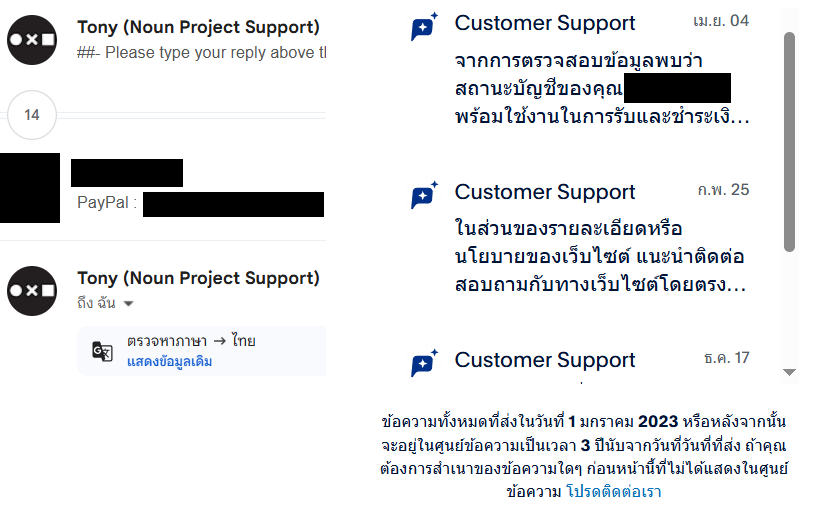This screenshot has width=819, height=516.
Task: Open the Customer Support message dated ก.พ. 25
Action: (580, 239)
